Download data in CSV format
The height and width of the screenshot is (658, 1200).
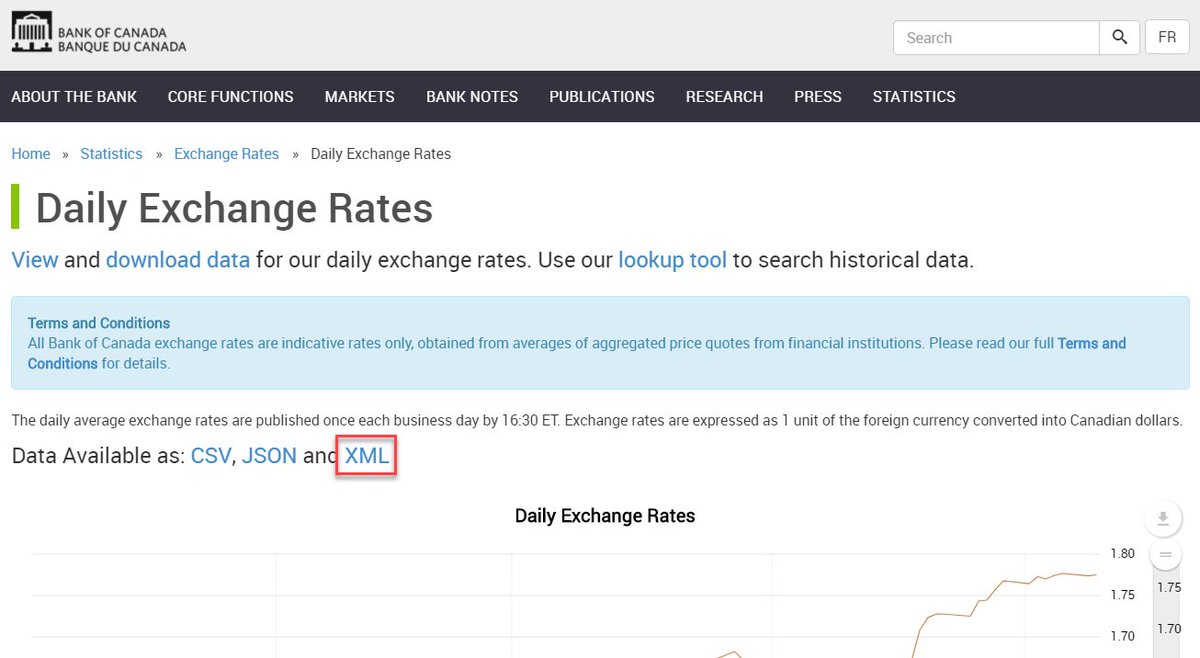click(211, 455)
